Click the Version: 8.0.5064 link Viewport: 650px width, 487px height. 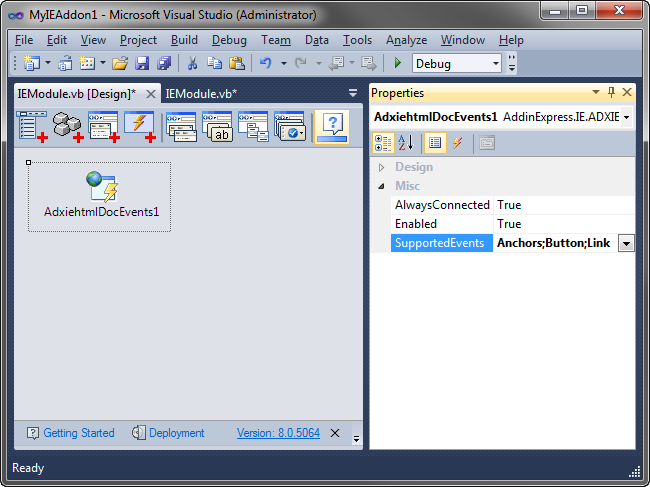click(278, 433)
